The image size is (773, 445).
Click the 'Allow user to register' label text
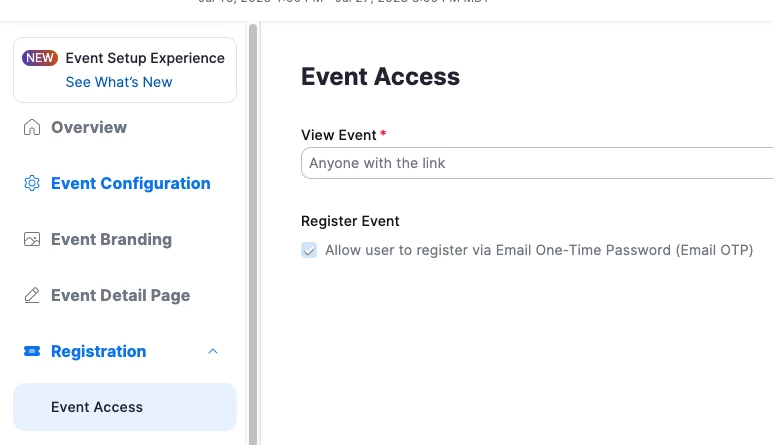538,250
